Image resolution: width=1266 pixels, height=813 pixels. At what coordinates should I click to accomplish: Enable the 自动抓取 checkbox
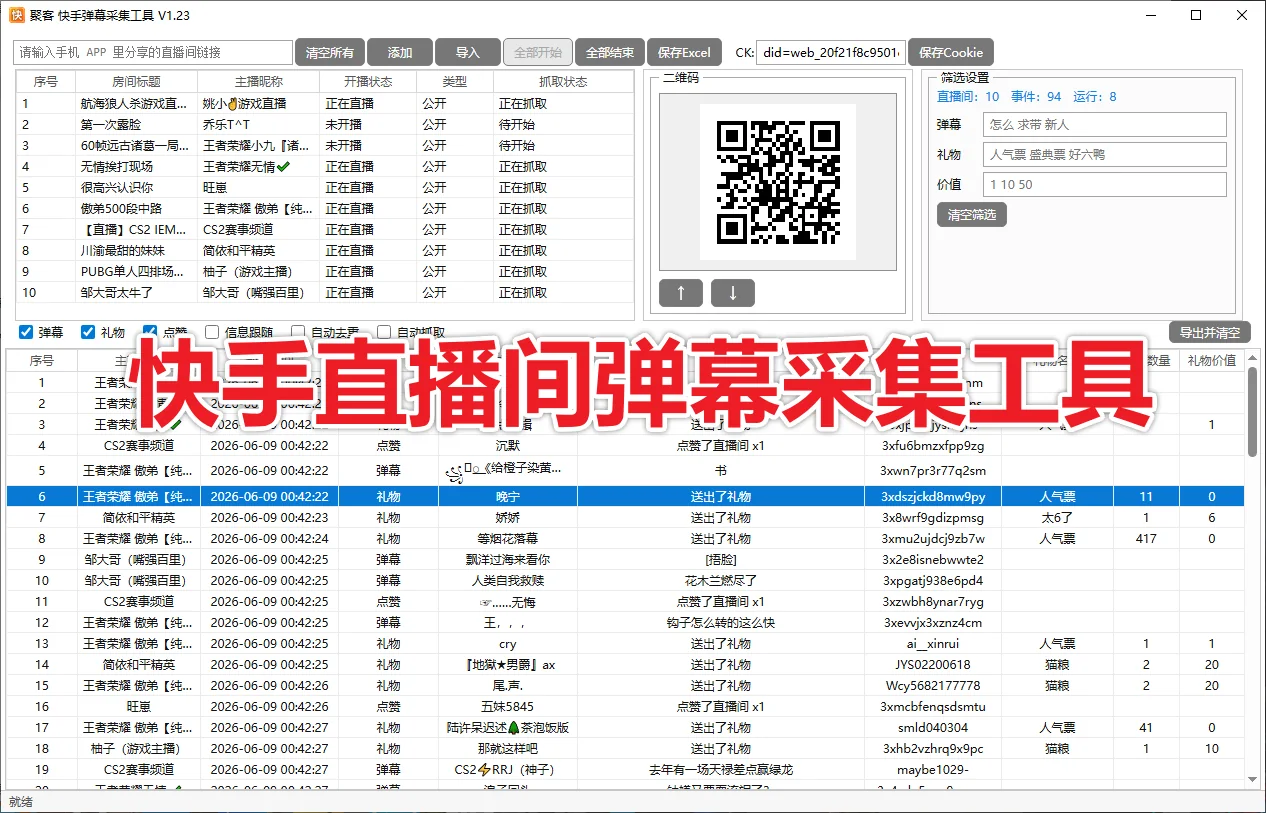(384, 332)
